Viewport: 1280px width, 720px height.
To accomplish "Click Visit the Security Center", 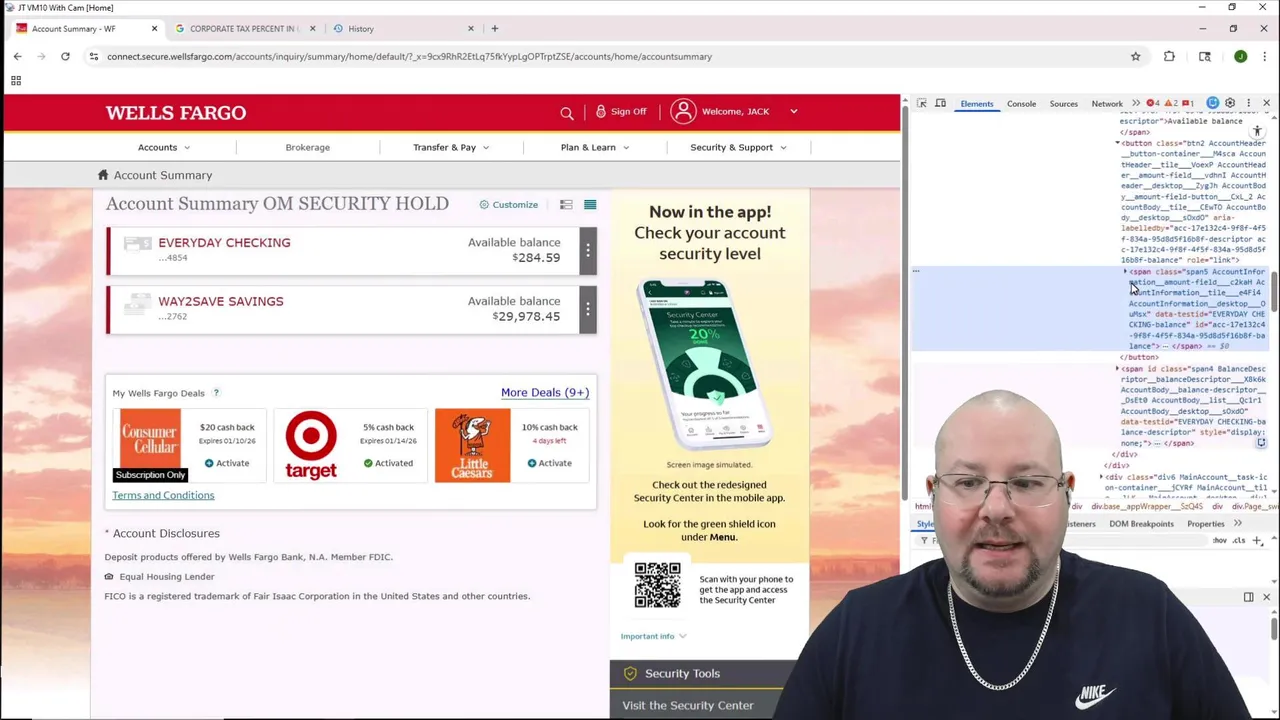I will [688, 705].
